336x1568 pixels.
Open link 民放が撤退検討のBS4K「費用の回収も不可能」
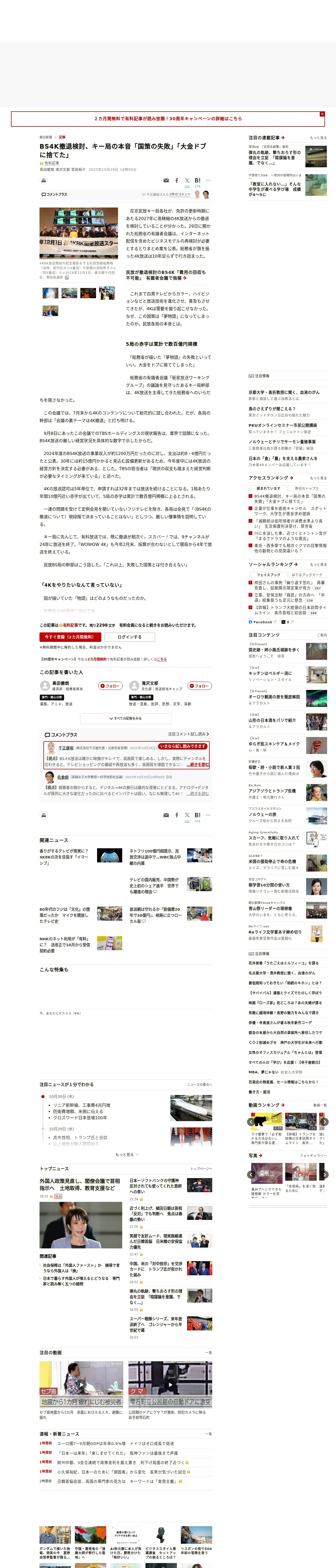[166, 276]
